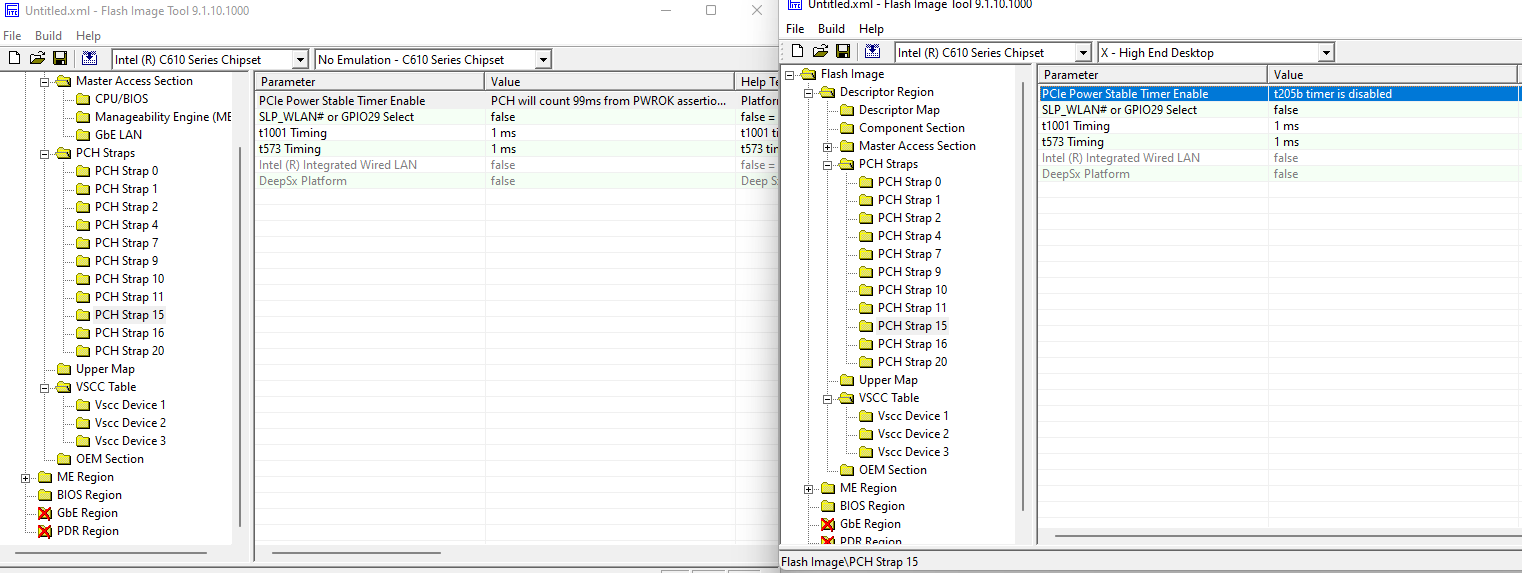
Task: Select the t573 Timing row in left window
Action: [516, 149]
